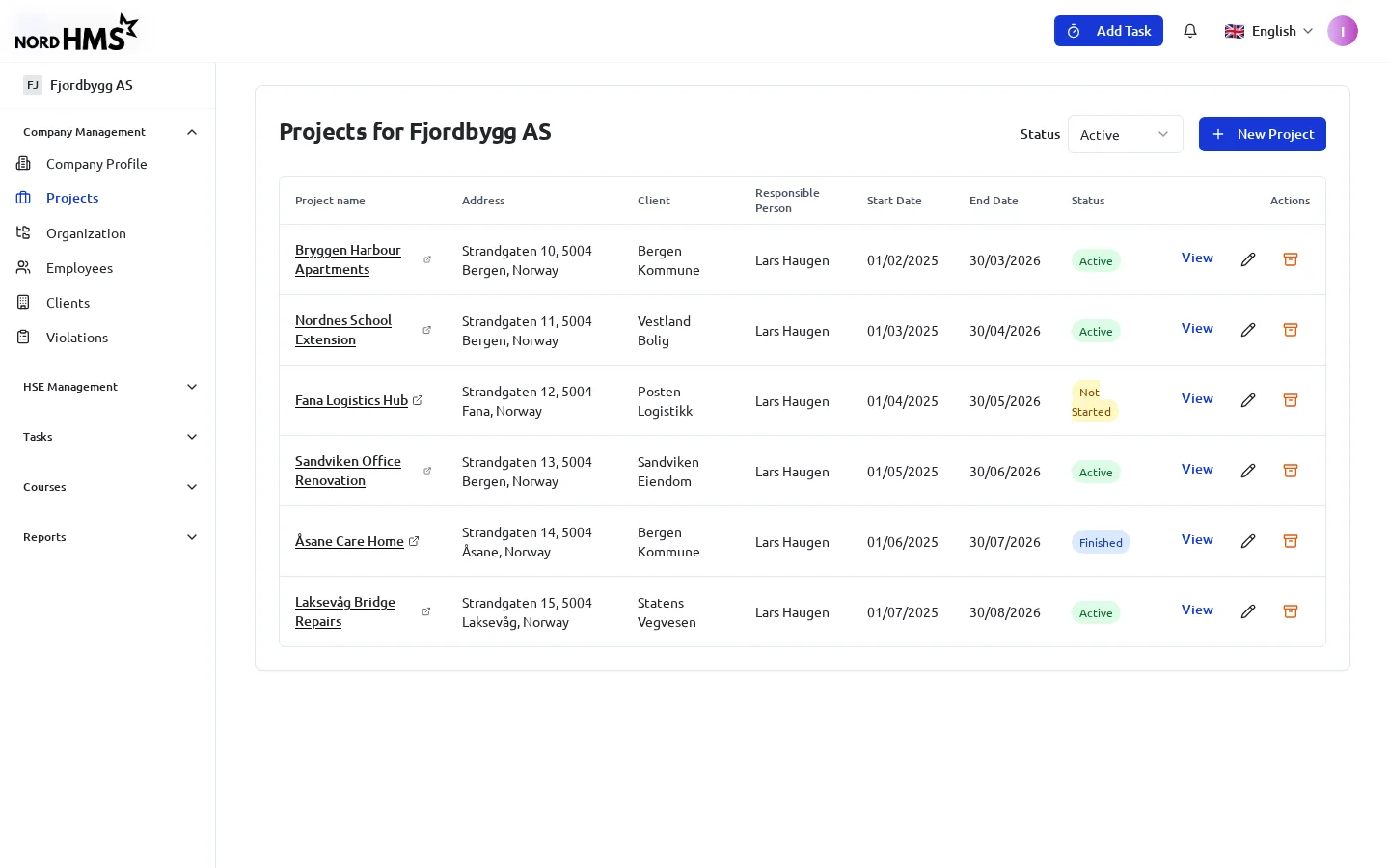View the Laksevåg Bridge Repairs project
The image size is (1389, 868).
point(1197,610)
